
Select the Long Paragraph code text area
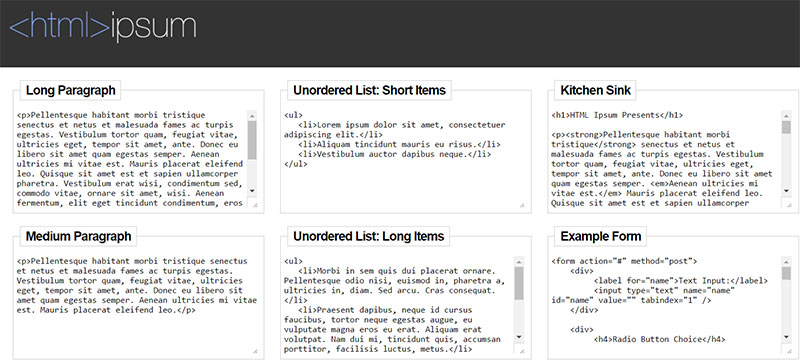coord(136,159)
